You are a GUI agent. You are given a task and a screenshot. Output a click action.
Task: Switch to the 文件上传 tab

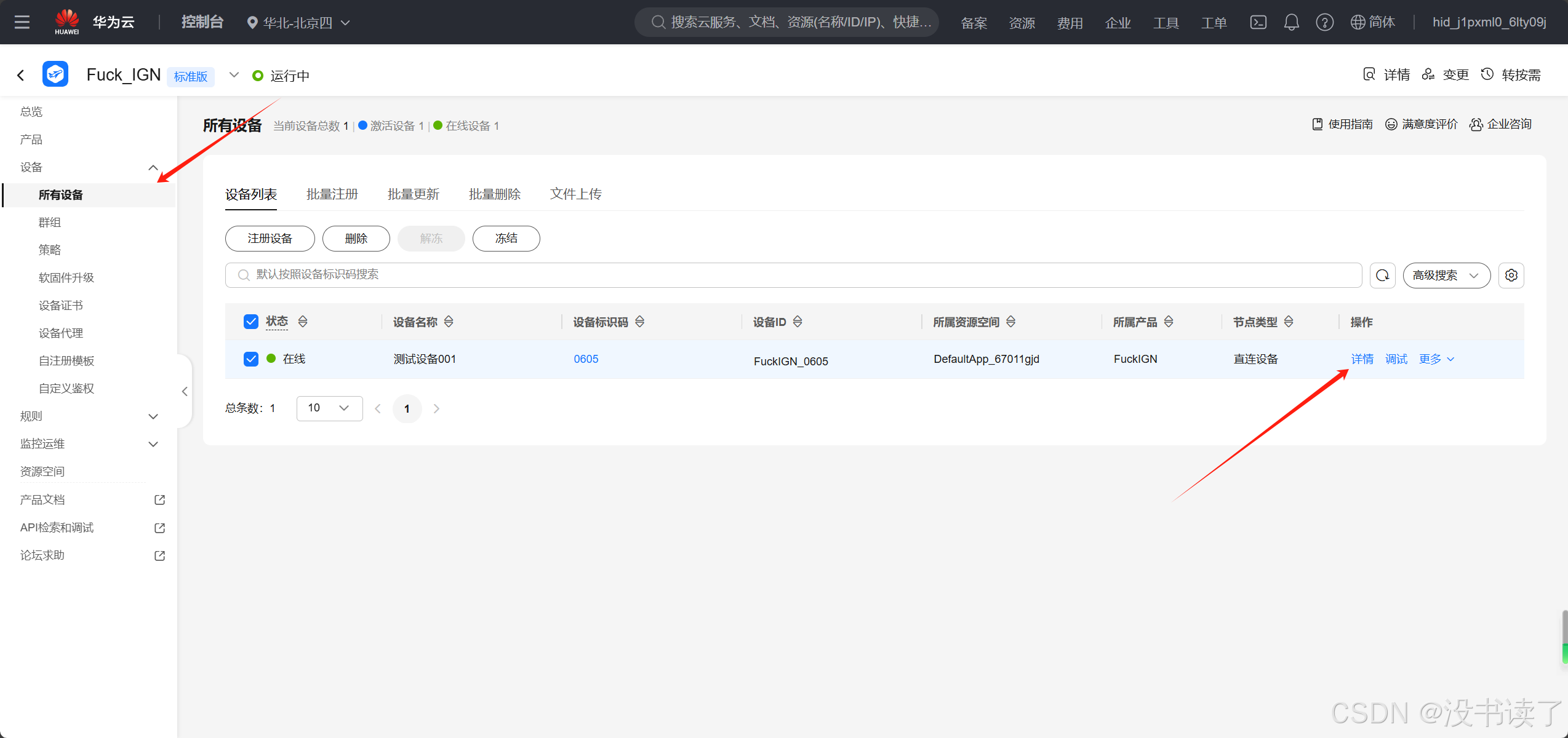point(575,194)
